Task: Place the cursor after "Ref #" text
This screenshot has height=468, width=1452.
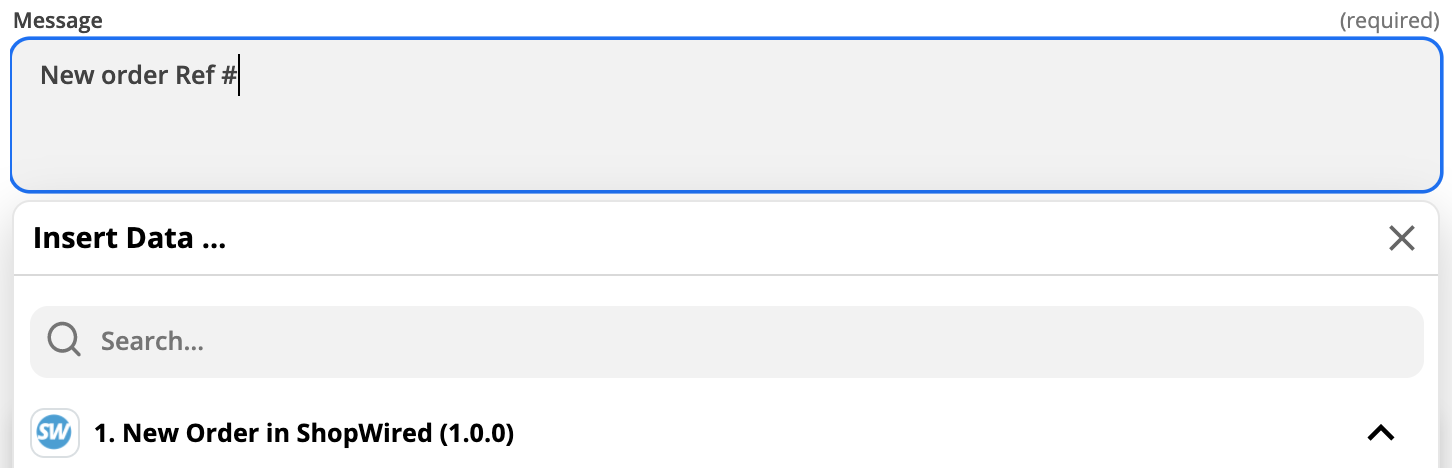Action: (238, 75)
